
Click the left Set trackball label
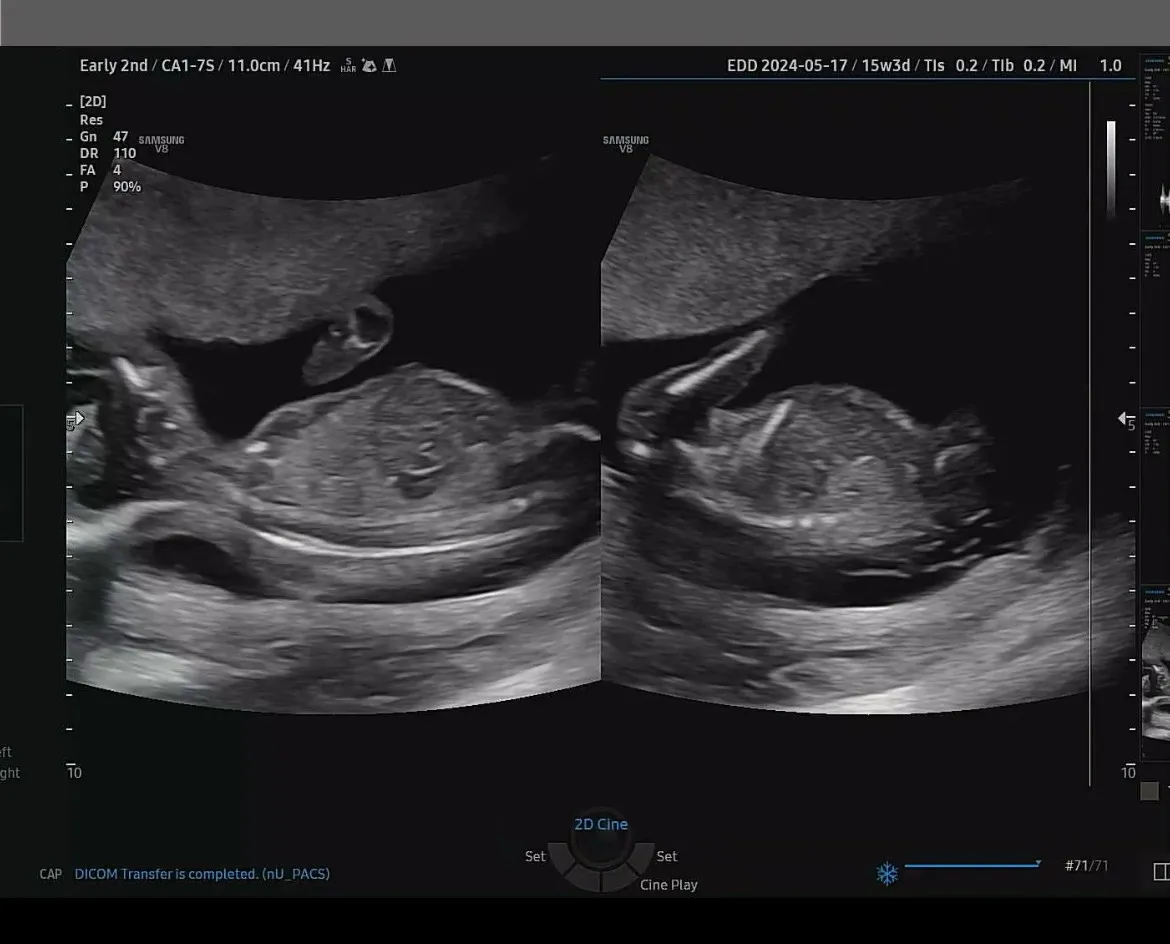[x=535, y=856]
